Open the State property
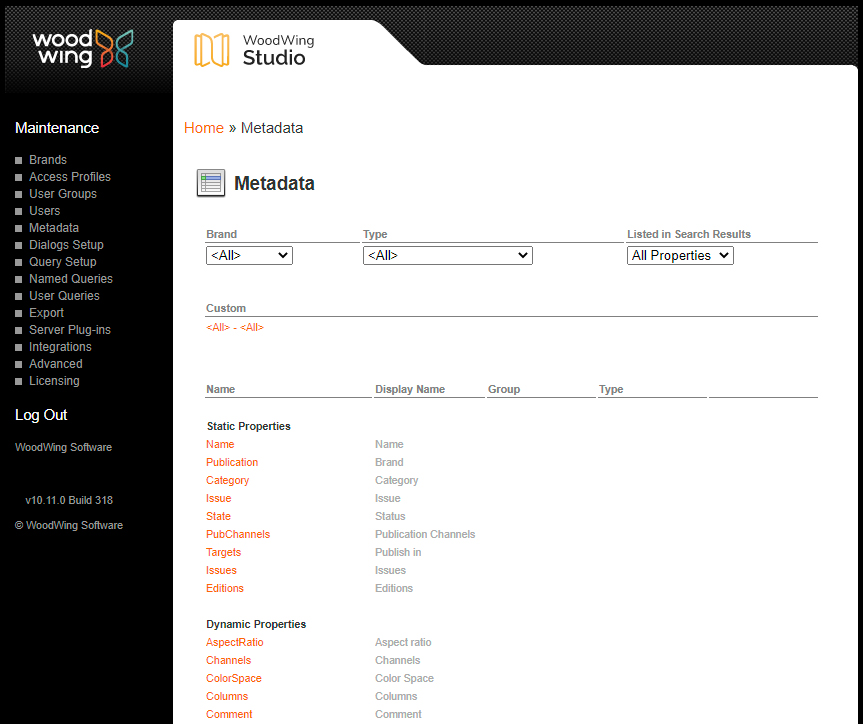The height and width of the screenshot is (724, 863). tap(219, 516)
